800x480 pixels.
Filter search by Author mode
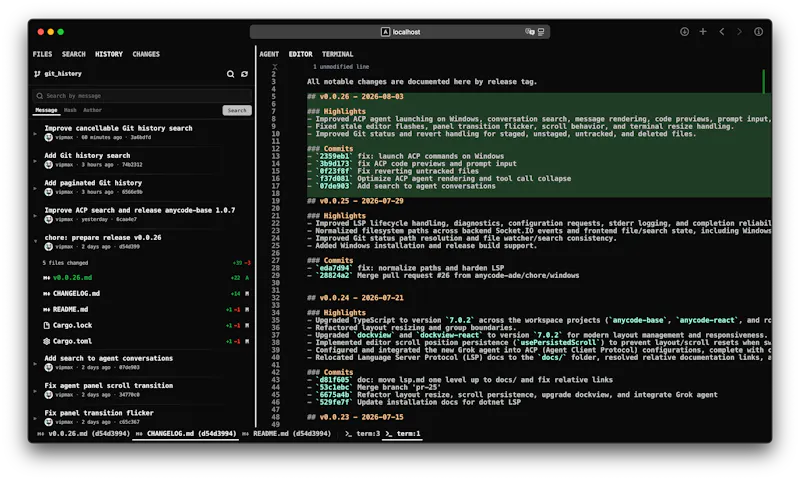point(92,110)
